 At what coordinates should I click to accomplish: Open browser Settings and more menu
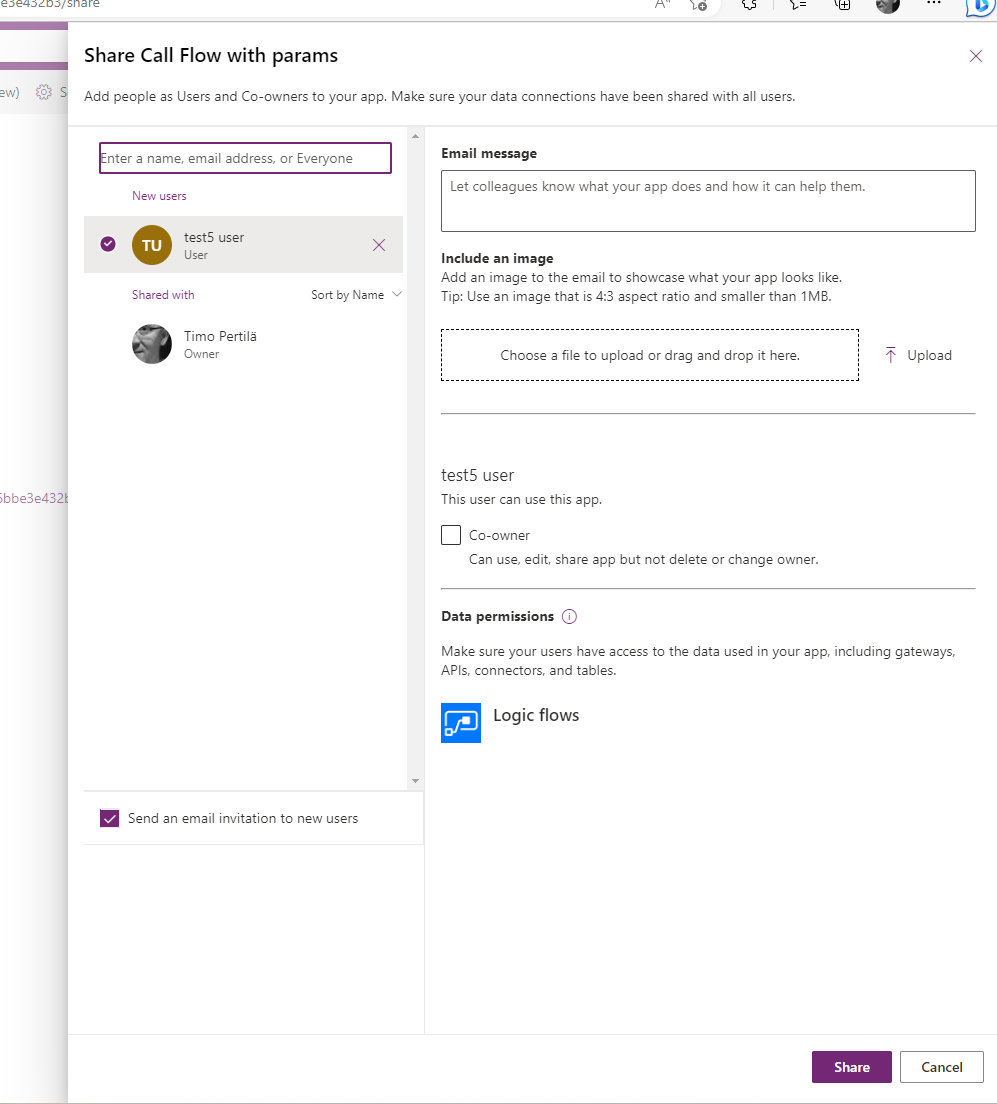(934, 5)
